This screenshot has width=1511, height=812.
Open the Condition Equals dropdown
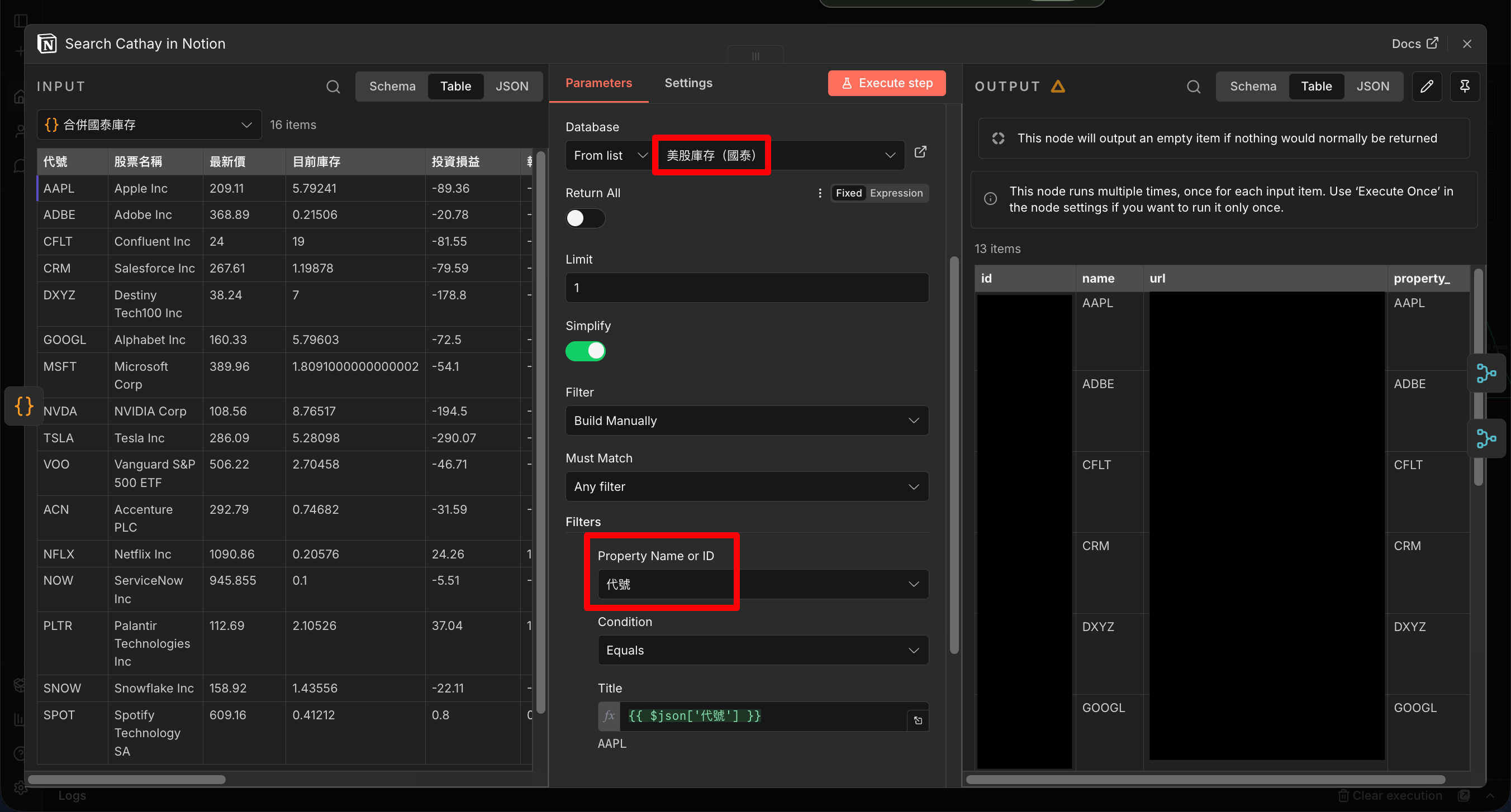(x=763, y=650)
